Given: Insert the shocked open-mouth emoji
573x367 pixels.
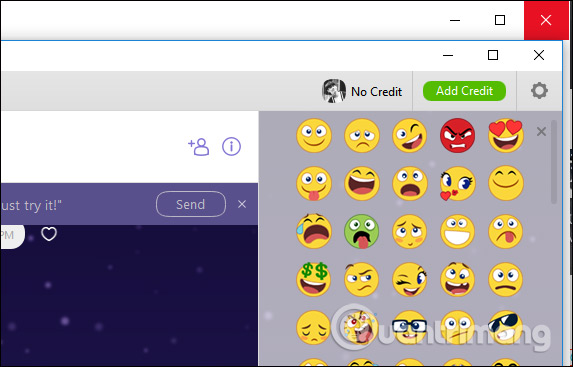Looking at the screenshot, I should click(x=410, y=184).
